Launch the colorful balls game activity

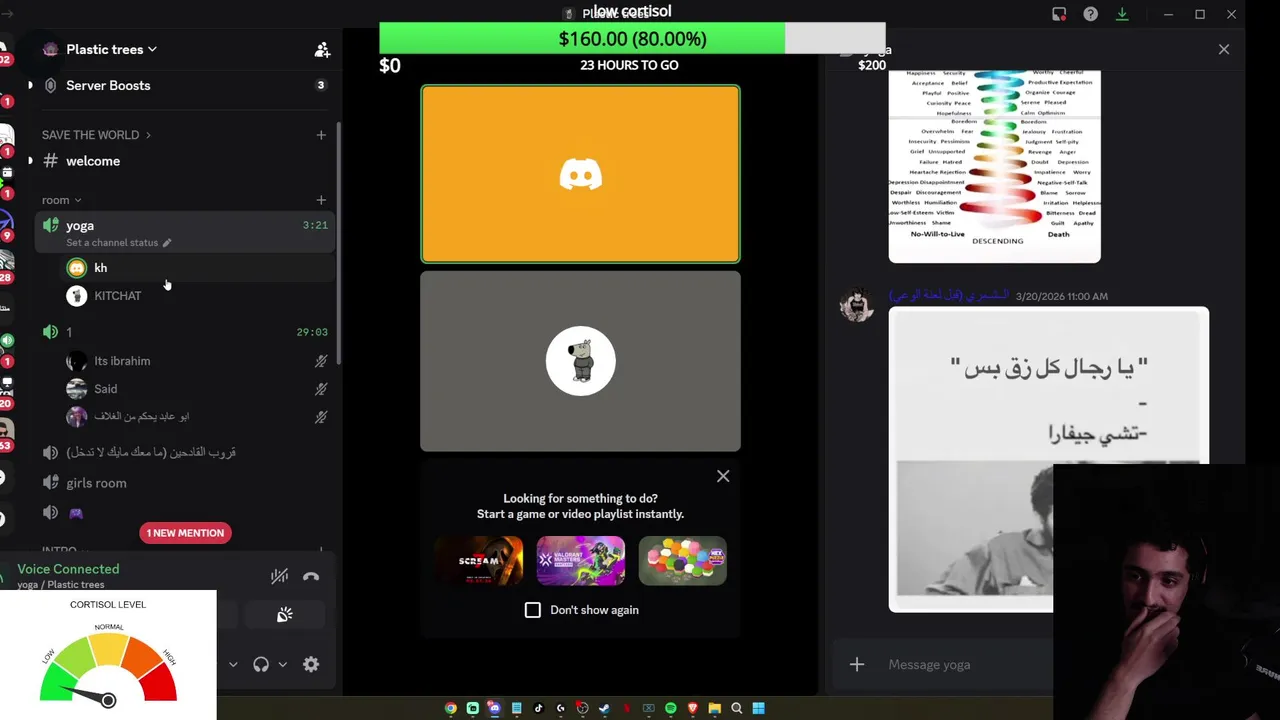[x=682, y=561]
